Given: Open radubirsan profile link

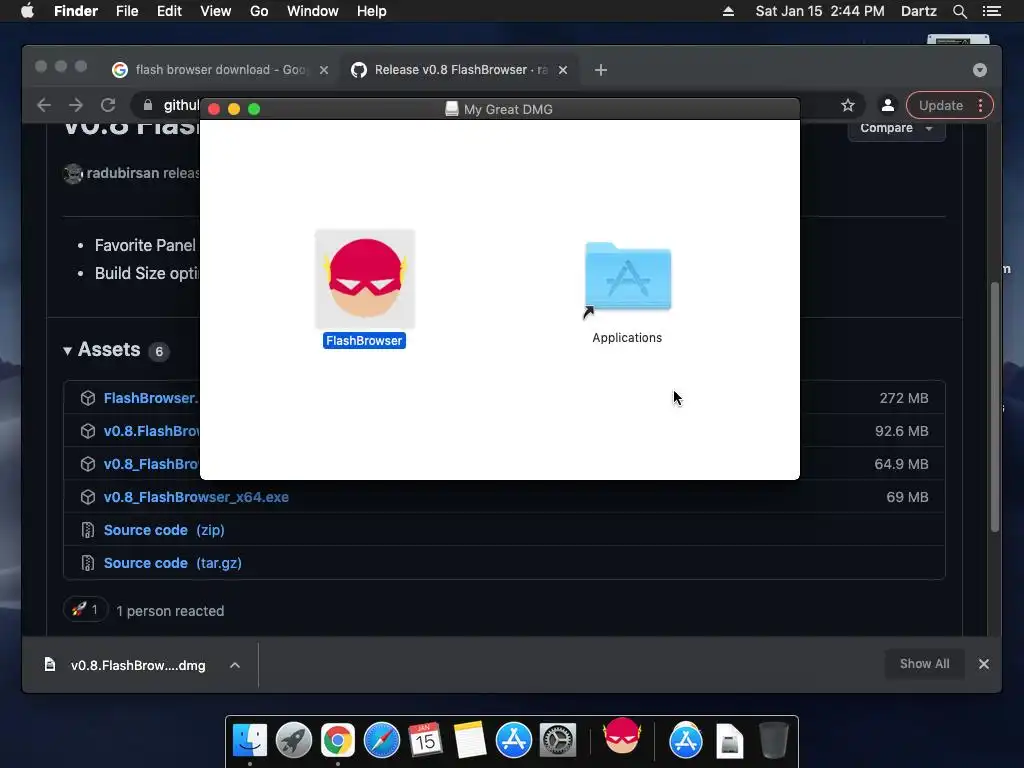Looking at the screenshot, I should (123, 173).
